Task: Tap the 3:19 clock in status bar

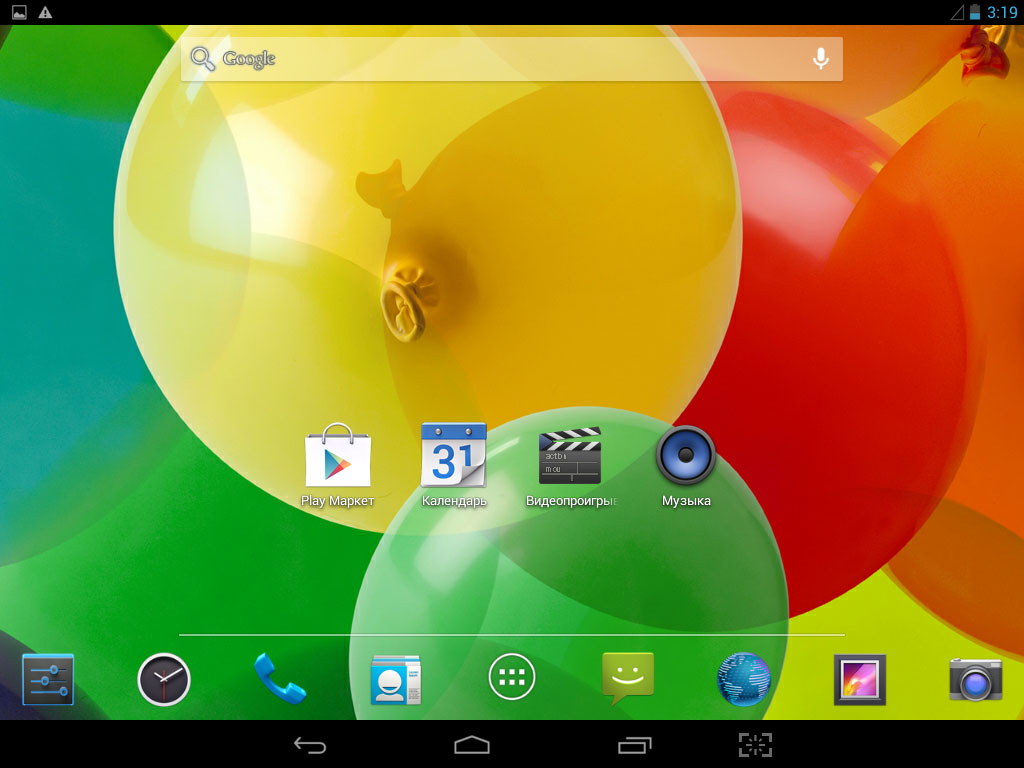Action: tap(1002, 12)
